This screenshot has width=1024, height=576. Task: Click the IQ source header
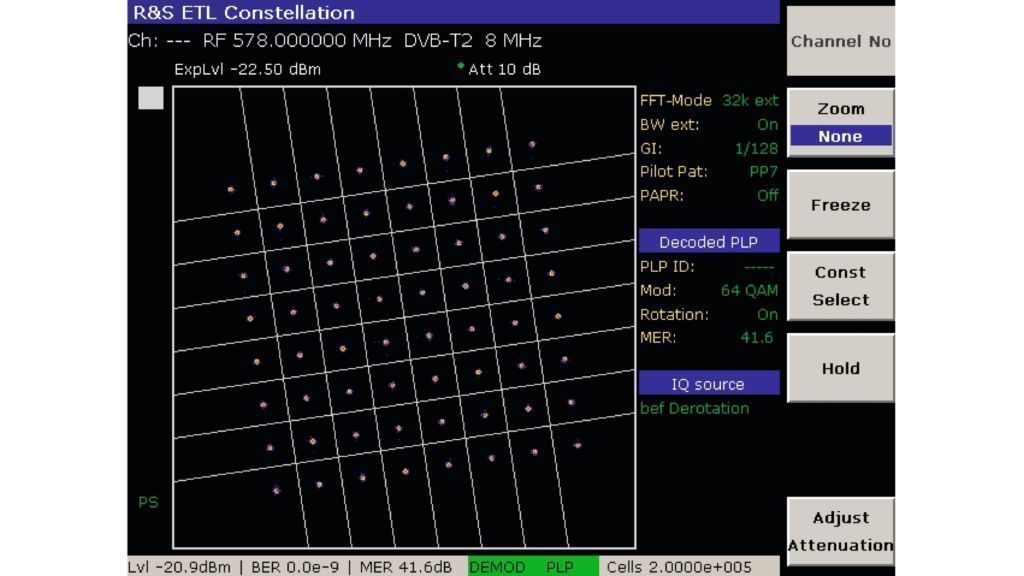[x=708, y=384]
